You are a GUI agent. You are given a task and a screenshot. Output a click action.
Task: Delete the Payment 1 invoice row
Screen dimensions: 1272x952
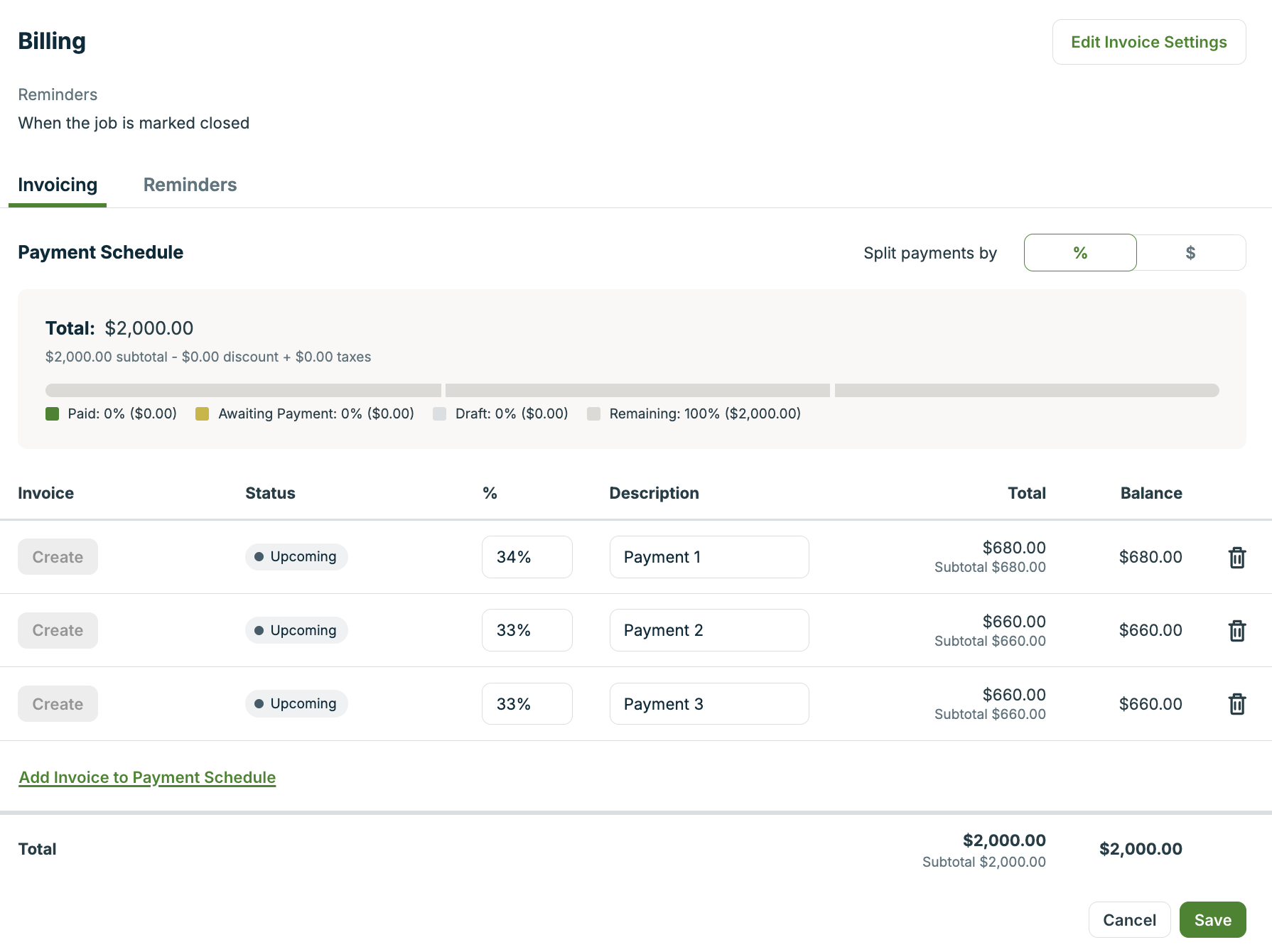(x=1236, y=558)
